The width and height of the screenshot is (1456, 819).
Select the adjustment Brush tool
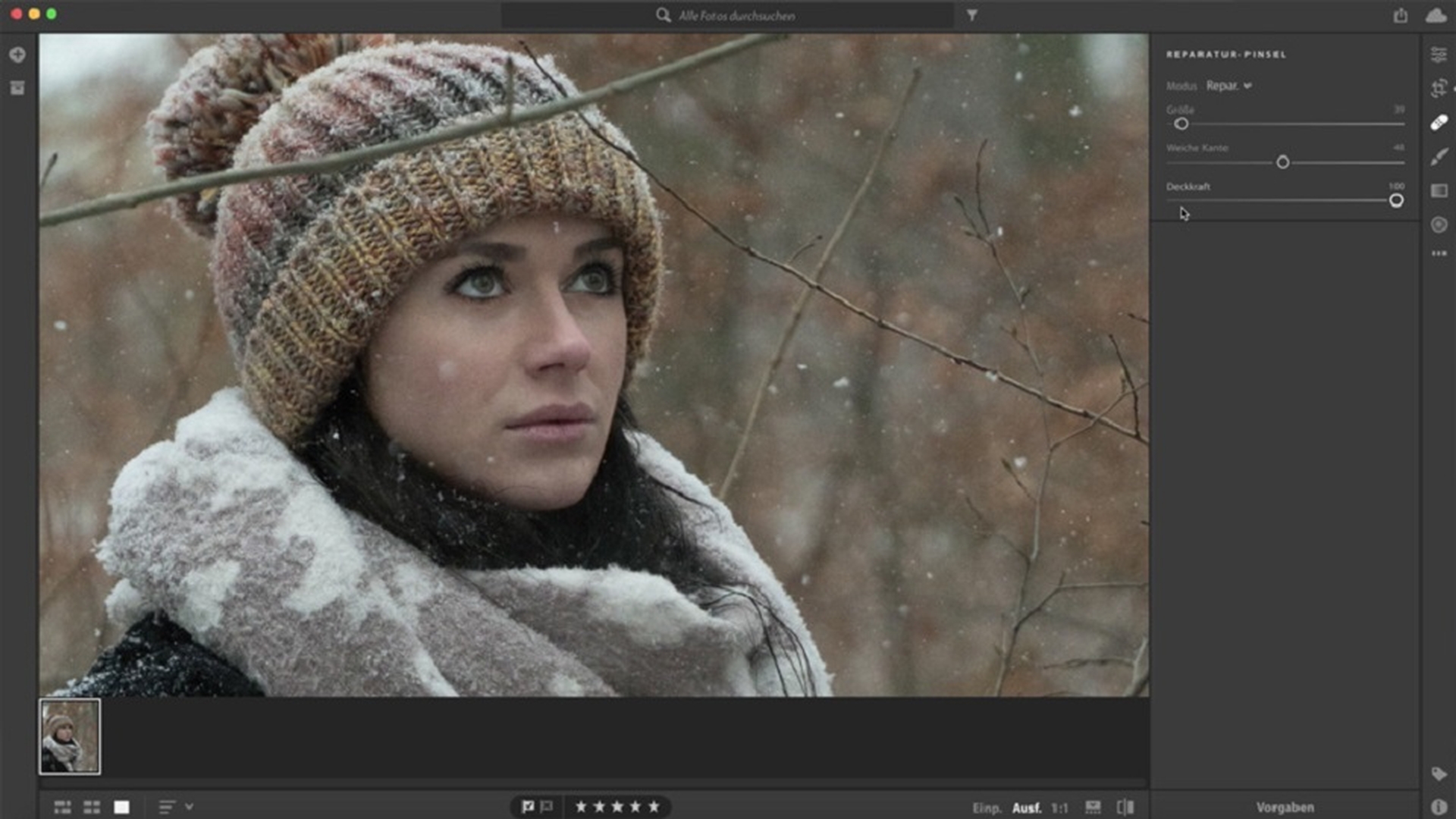click(x=1439, y=157)
